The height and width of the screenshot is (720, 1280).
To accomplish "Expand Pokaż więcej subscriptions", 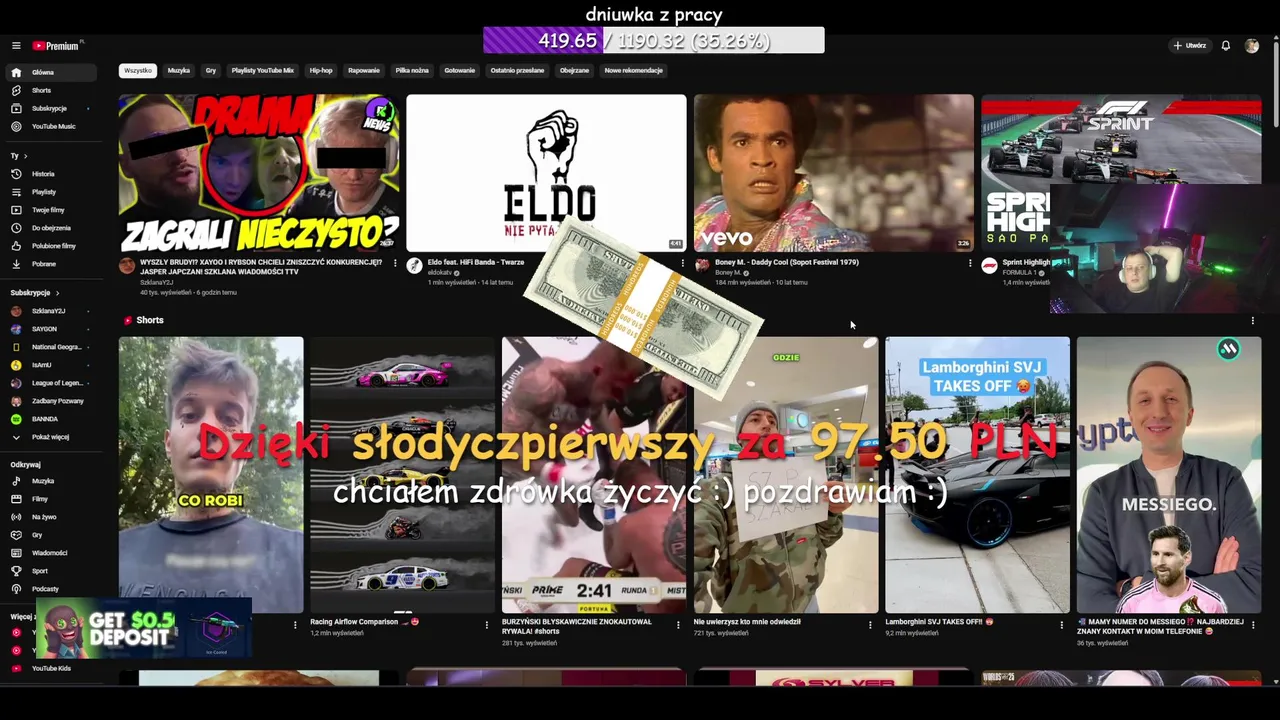I will tap(53, 437).
